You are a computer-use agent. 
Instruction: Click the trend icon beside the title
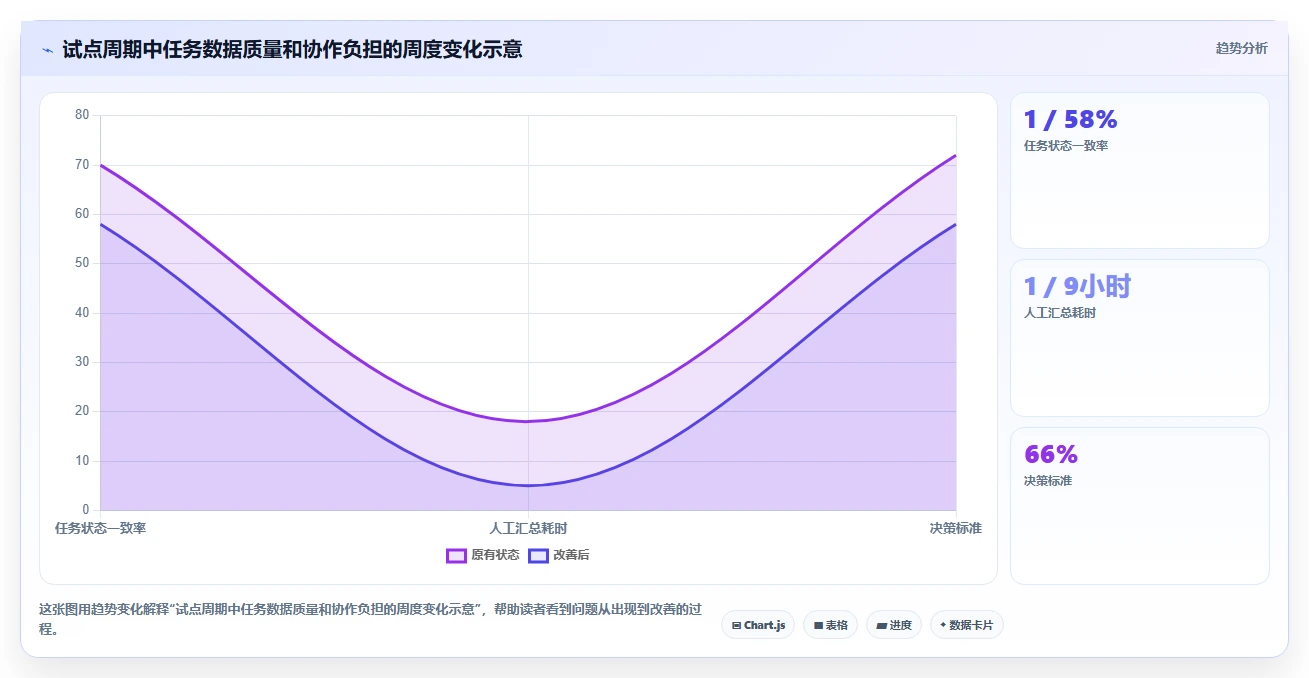click(47, 50)
